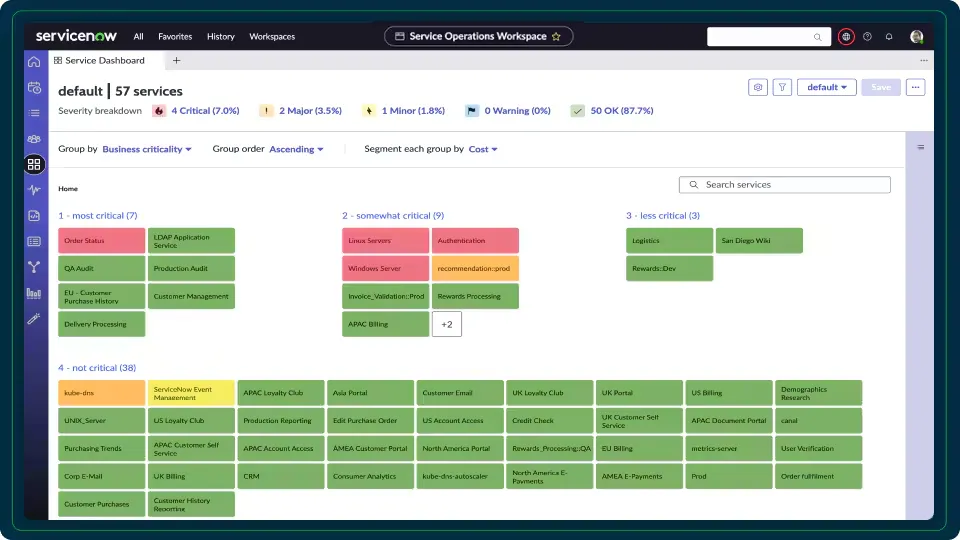The width and height of the screenshot is (960, 540).
Task: Open the Segment by Cost dropdown
Action: click(x=483, y=149)
